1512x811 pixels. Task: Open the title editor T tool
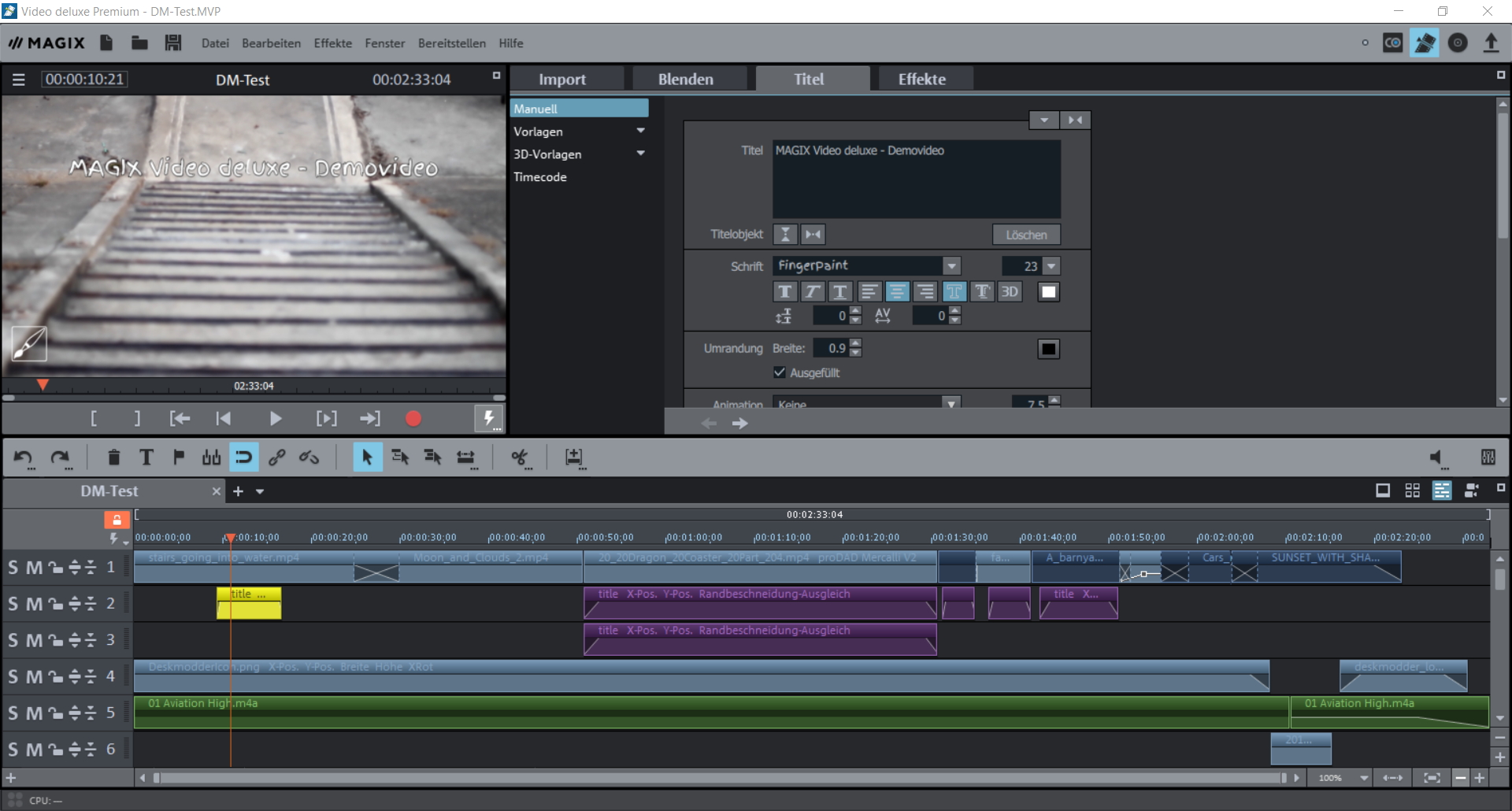[146, 457]
